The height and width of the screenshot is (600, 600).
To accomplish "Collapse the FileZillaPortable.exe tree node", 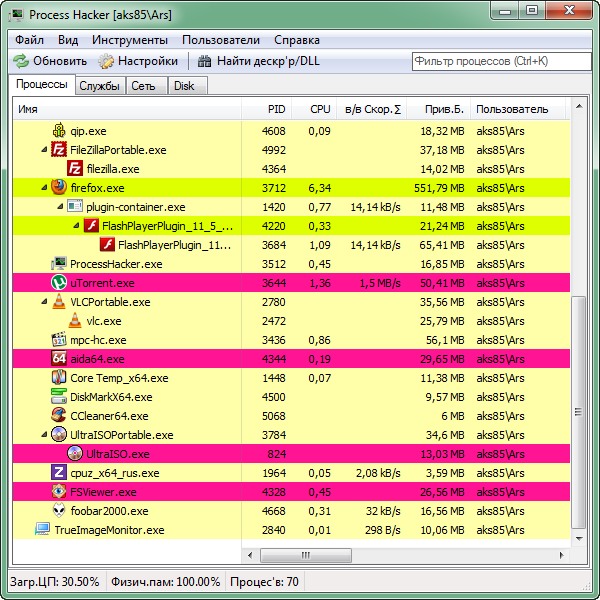I will coord(44,150).
